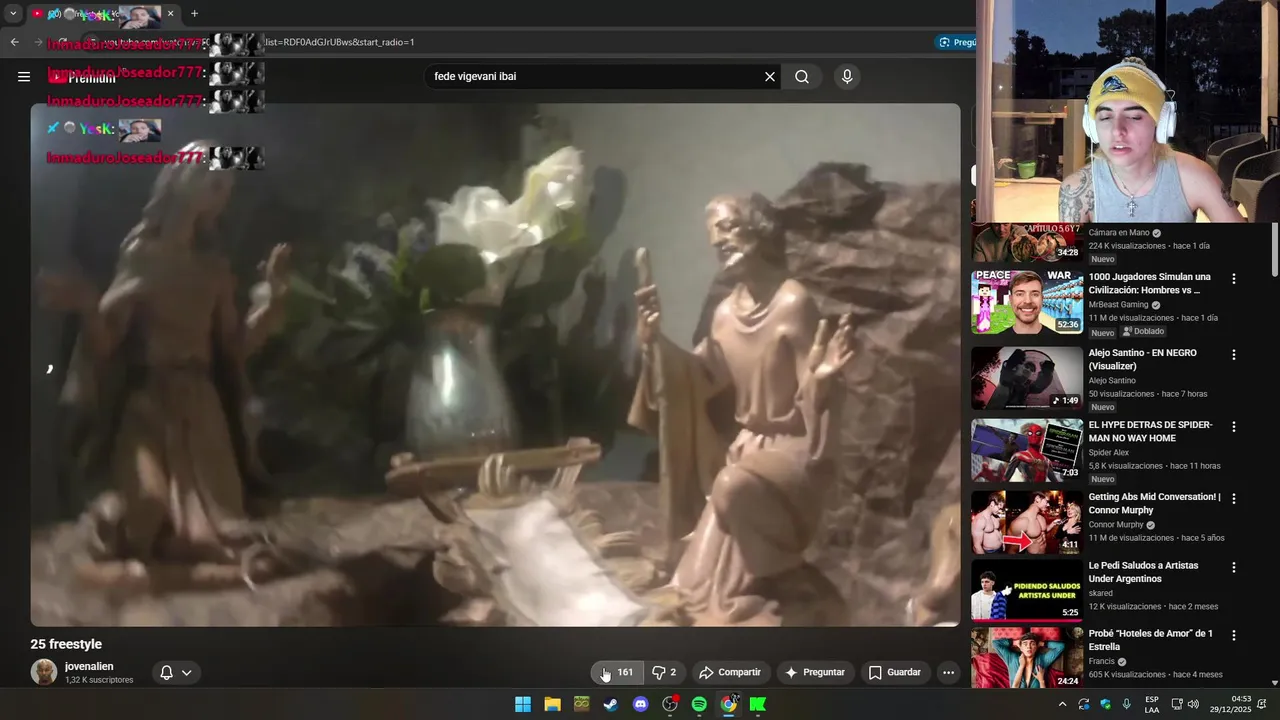Open the Chrome Lens 'Pregu' address bar button
Image resolution: width=1280 pixels, height=720 pixels.
[956, 42]
